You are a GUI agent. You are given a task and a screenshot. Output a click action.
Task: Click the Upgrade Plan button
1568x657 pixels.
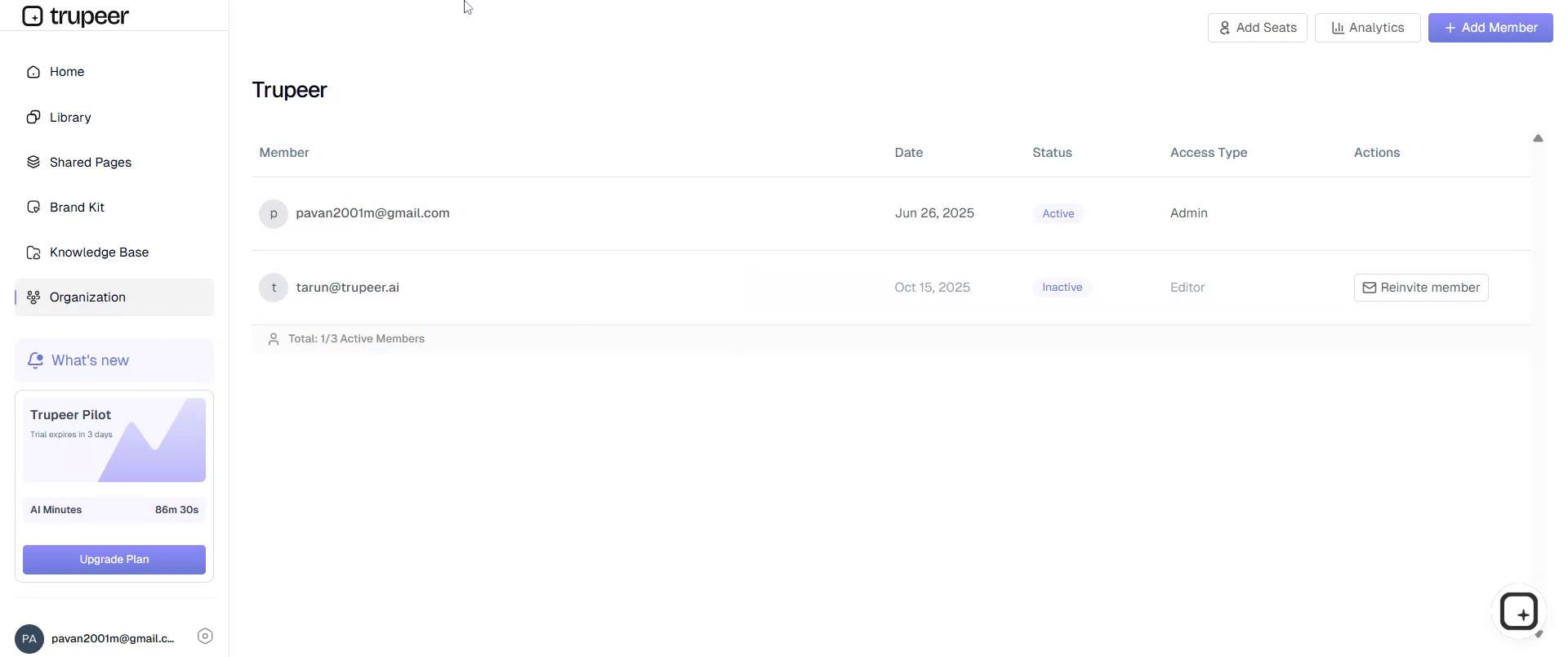tap(114, 560)
